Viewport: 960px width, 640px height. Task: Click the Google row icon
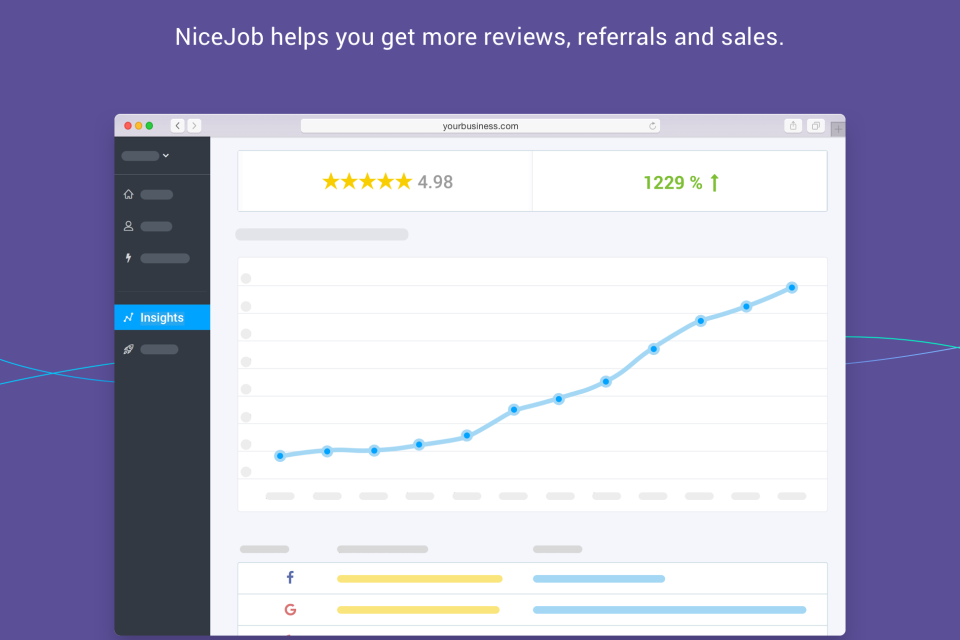[x=290, y=609]
